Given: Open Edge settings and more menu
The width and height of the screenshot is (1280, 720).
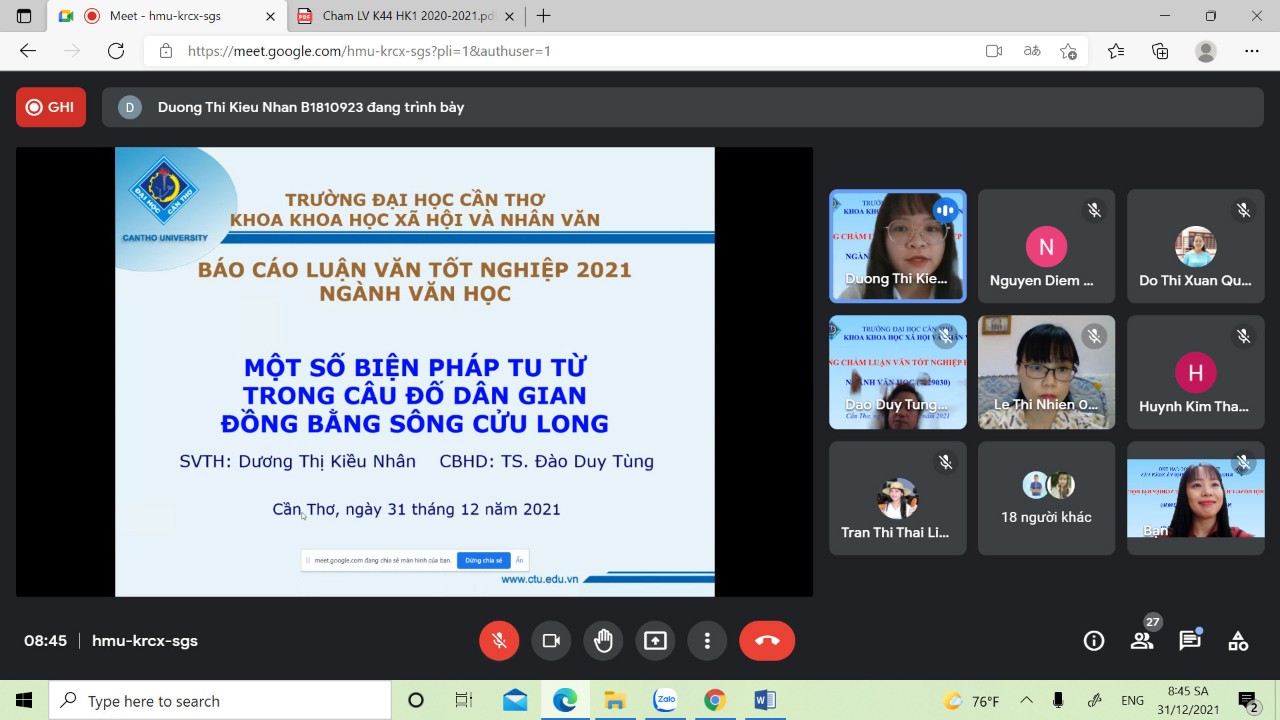Looking at the screenshot, I should click(x=1252, y=51).
